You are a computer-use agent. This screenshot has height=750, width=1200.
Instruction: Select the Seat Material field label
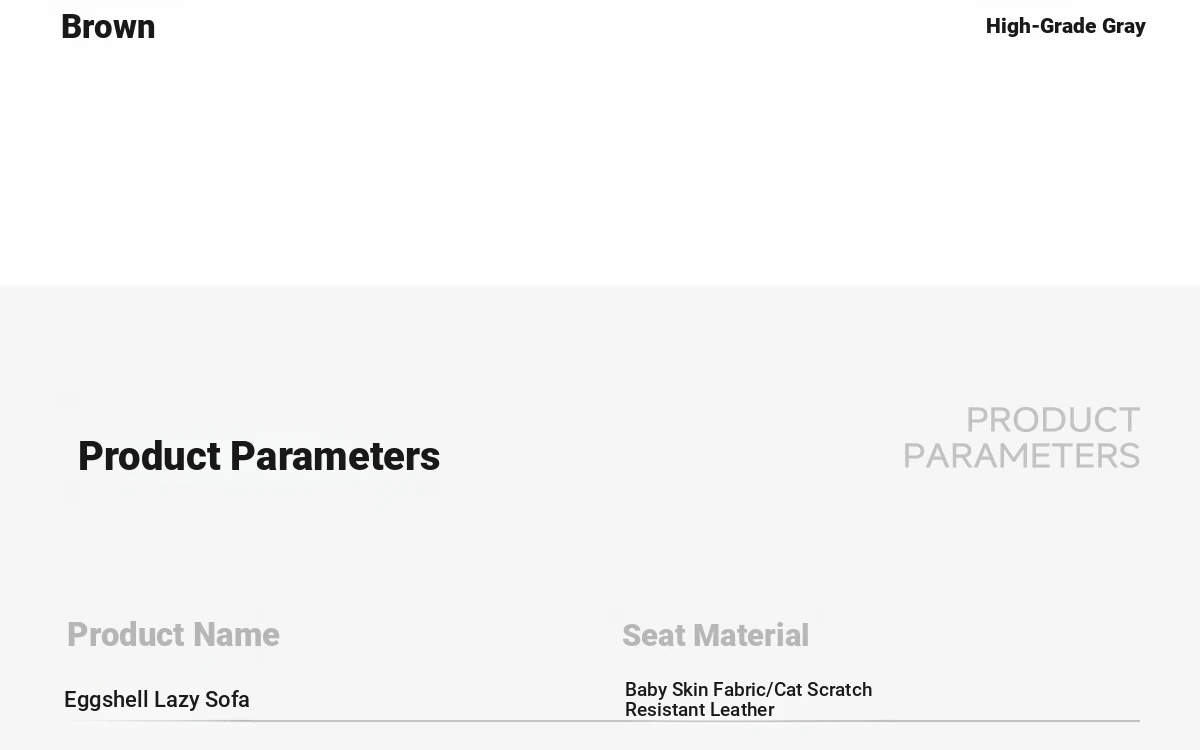(x=715, y=635)
